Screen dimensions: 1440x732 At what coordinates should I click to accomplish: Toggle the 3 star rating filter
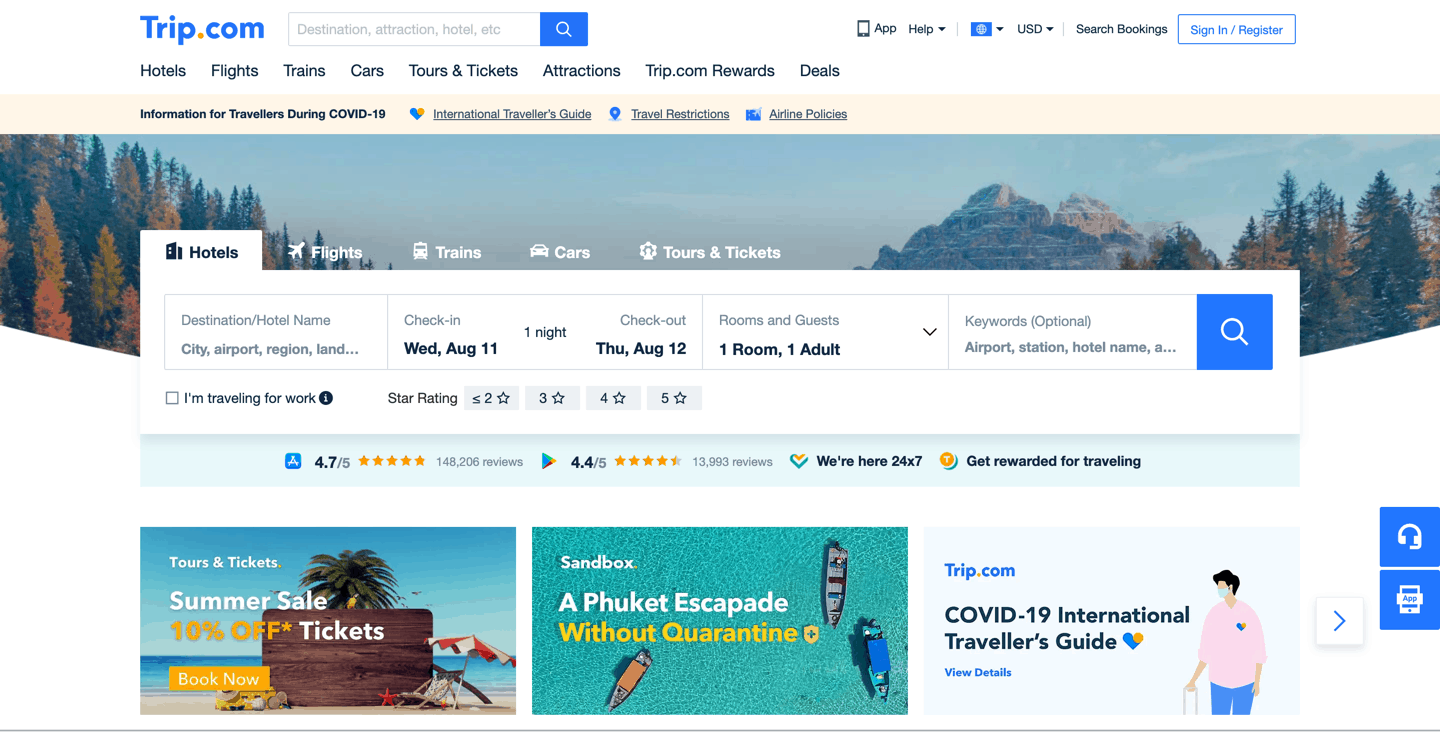point(552,398)
